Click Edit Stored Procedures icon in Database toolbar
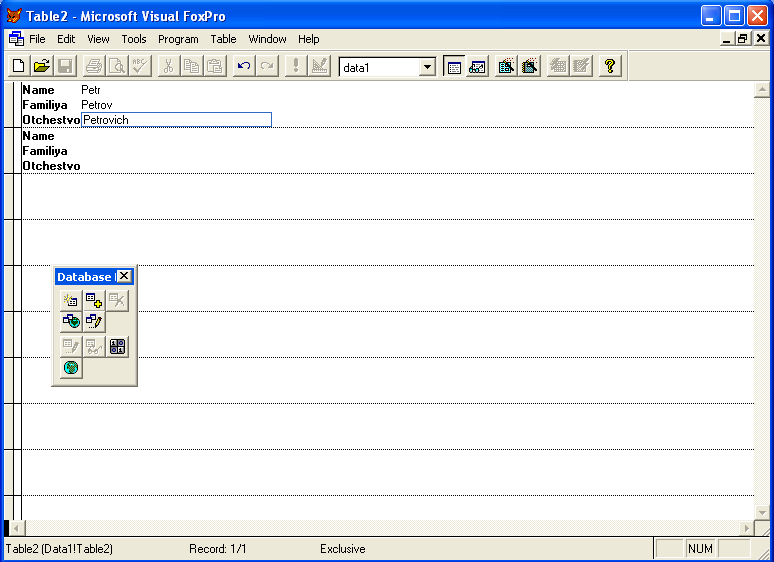Viewport: 774px width, 562px height. [x=117, y=346]
